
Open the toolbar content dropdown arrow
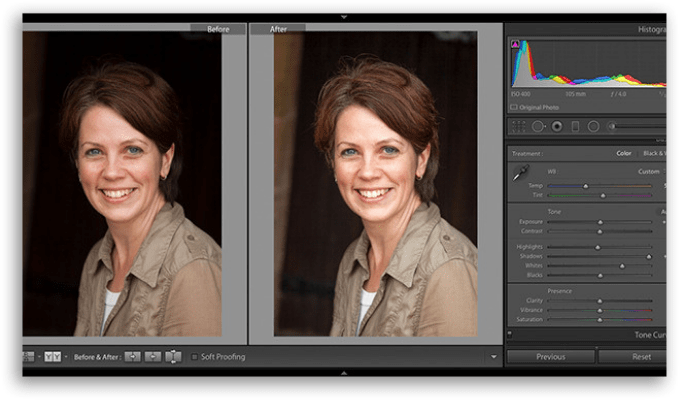[x=494, y=357]
